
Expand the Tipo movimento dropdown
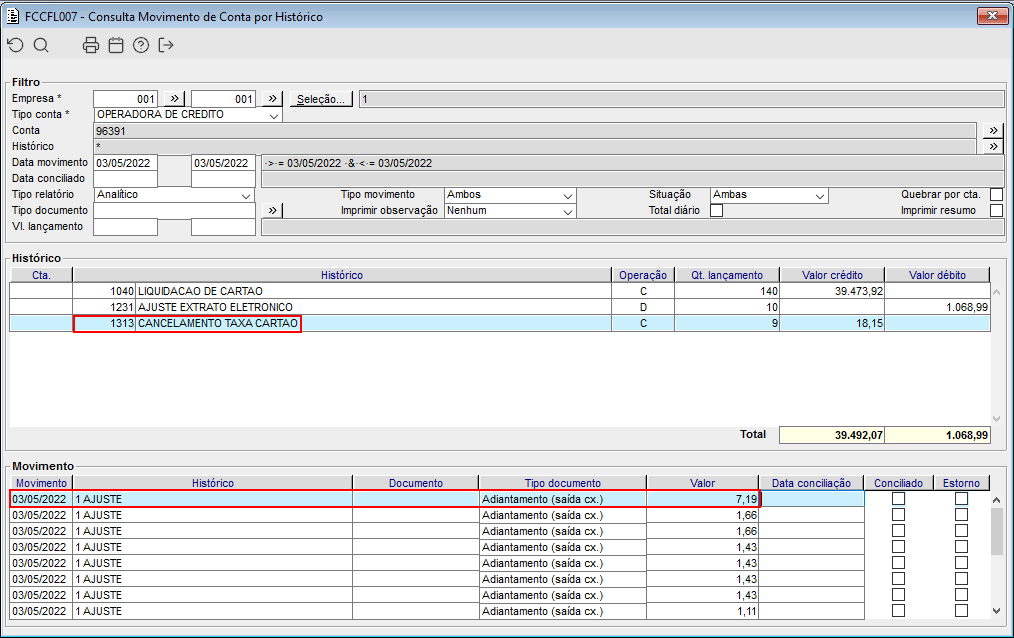tap(567, 195)
